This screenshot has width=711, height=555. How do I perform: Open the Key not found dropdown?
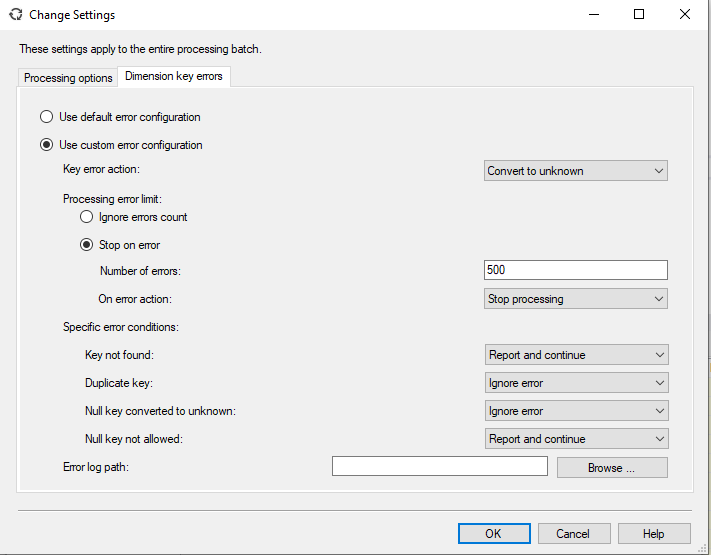tap(576, 355)
